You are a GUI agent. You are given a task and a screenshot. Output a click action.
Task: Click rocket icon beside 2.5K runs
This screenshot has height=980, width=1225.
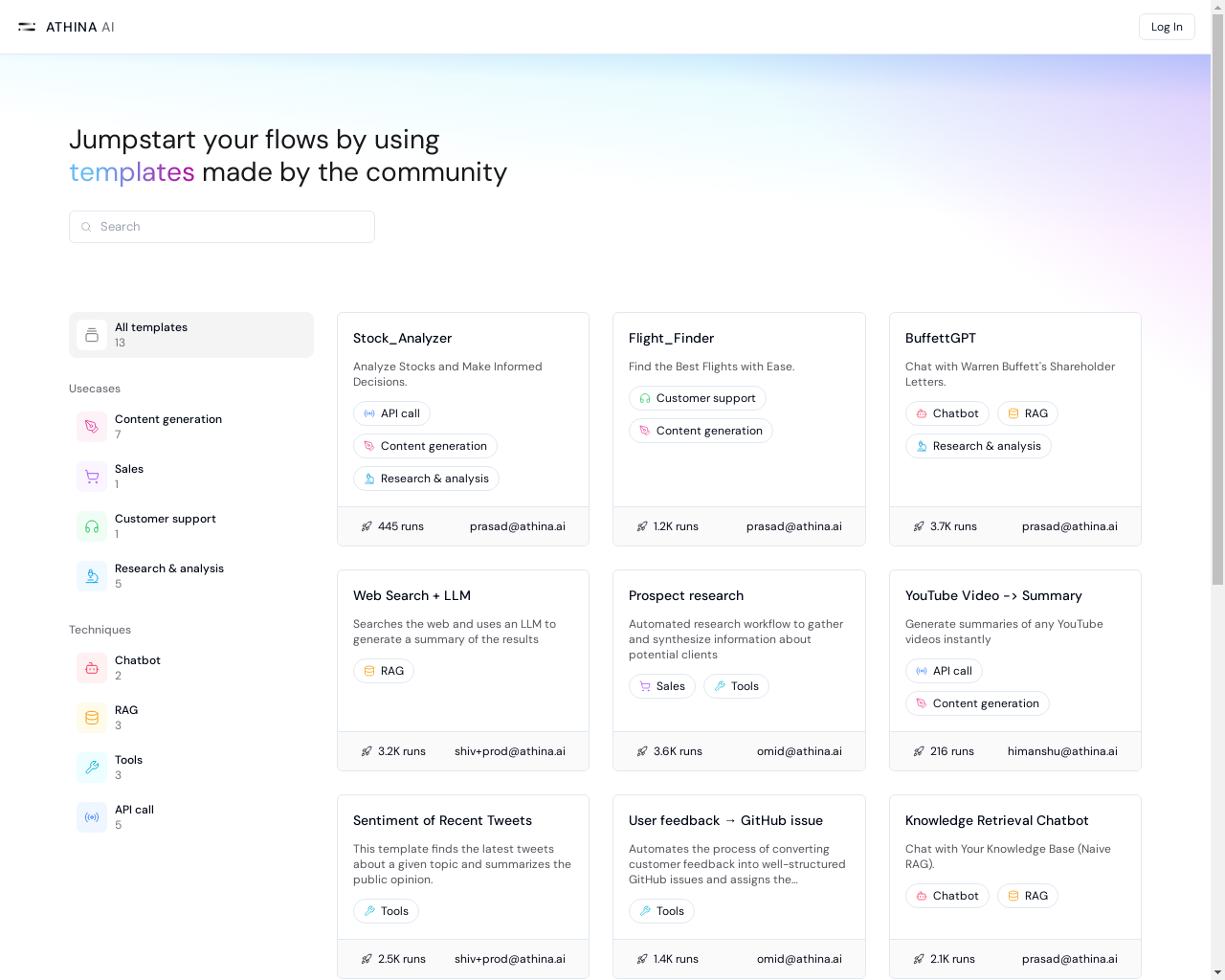367,959
